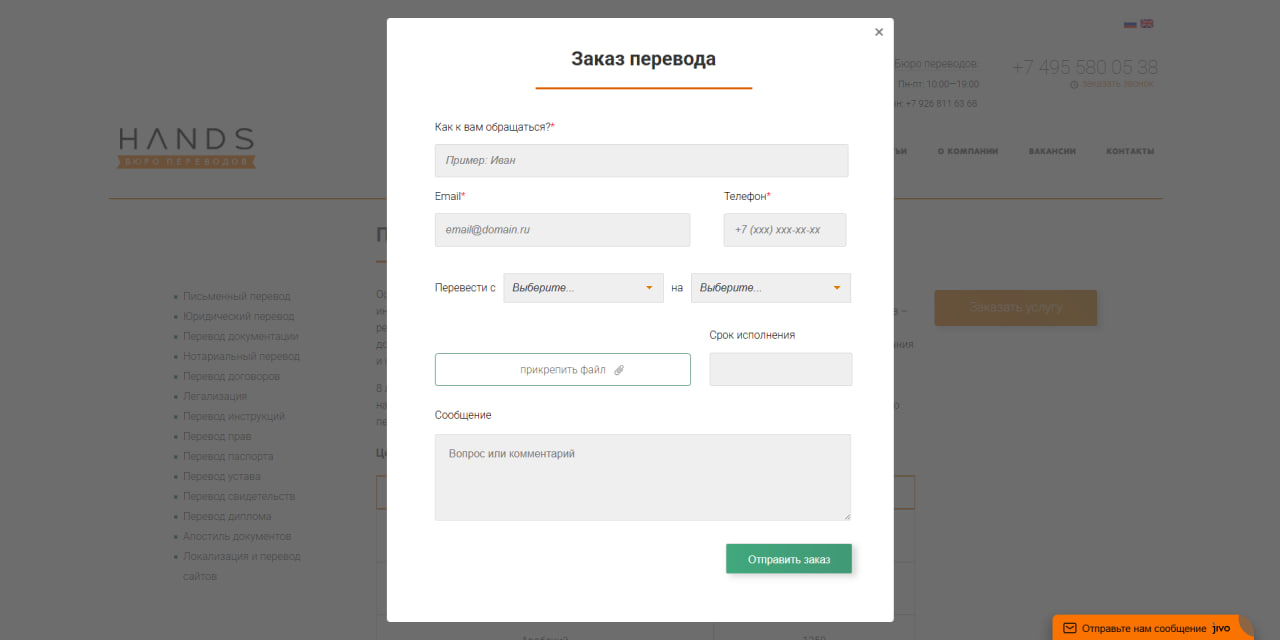
Task: Select the deadline field
Action: [x=780, y=369]
